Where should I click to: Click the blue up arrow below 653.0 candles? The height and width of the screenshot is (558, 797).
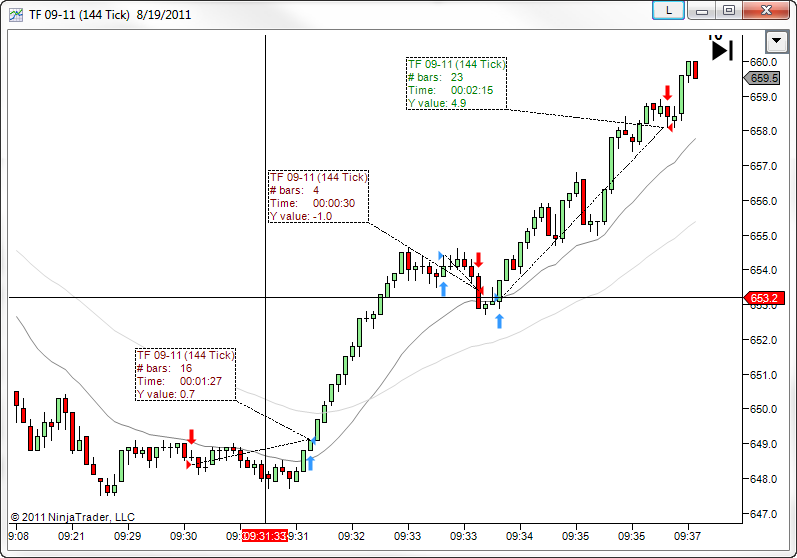499,321
